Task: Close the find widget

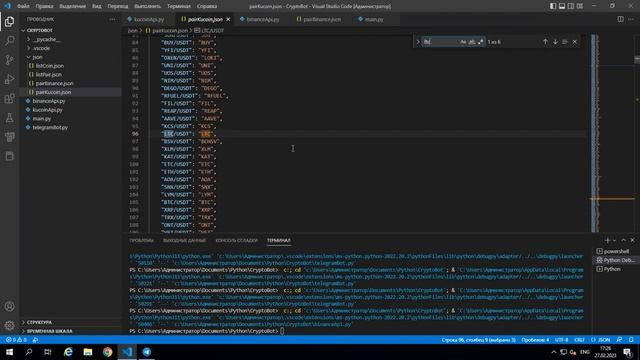Action: (x=575, y=42)
